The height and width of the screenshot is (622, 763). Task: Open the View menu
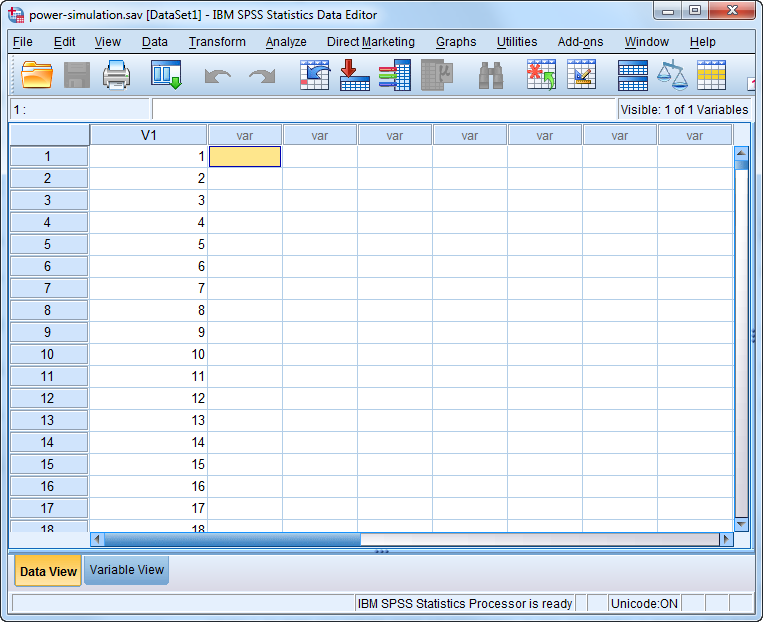(x=108, y=42)
